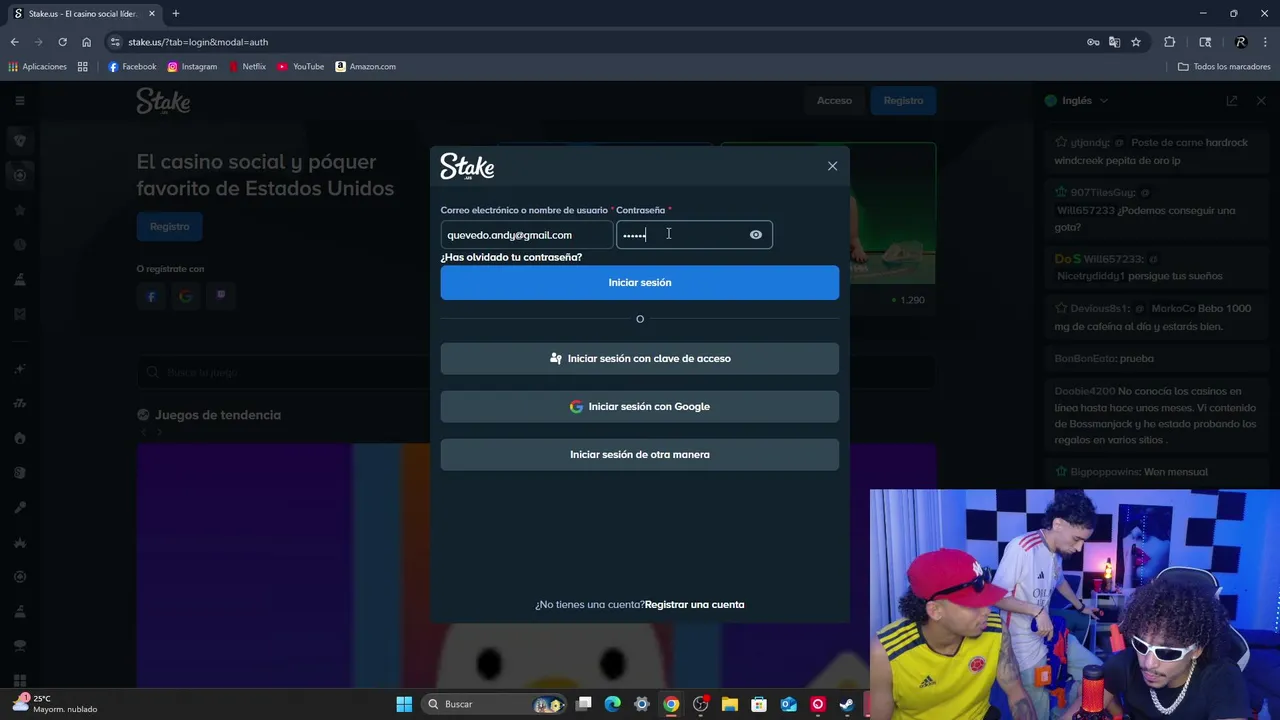This screenshot has width=1280, height=720.
Task: Open Windows Start menu
Action: coord(404,704)
